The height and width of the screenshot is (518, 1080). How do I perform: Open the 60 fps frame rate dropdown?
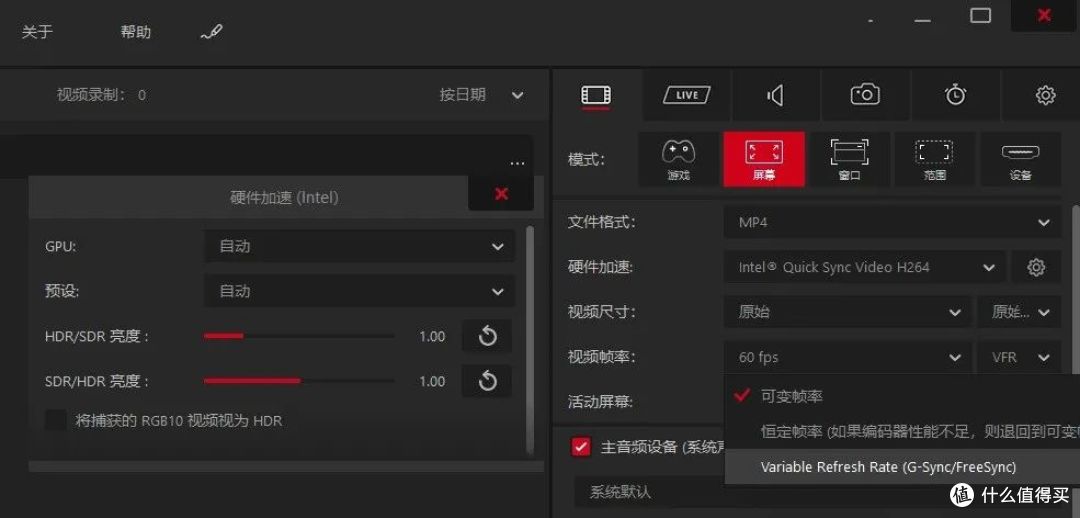point(847,358)
